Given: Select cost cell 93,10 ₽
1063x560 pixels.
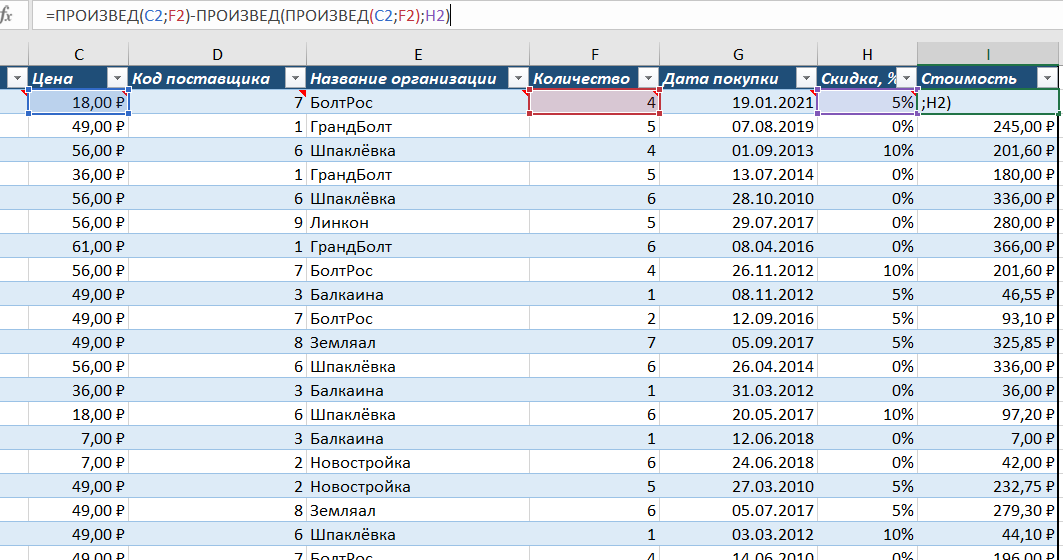Looking at the screenshot, I should coord(988,319).
